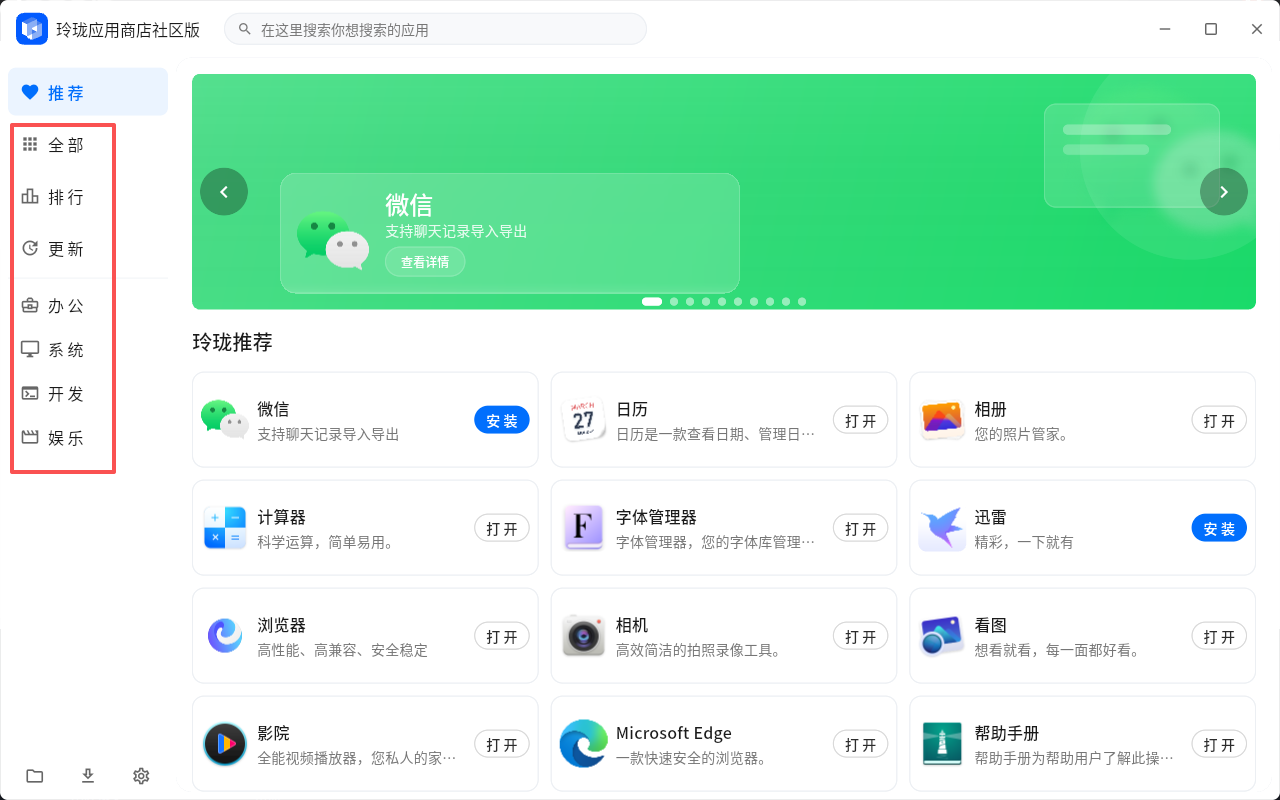Click the 浏览器 browser app icon
Screen dimensions: 1280x800
224,636
